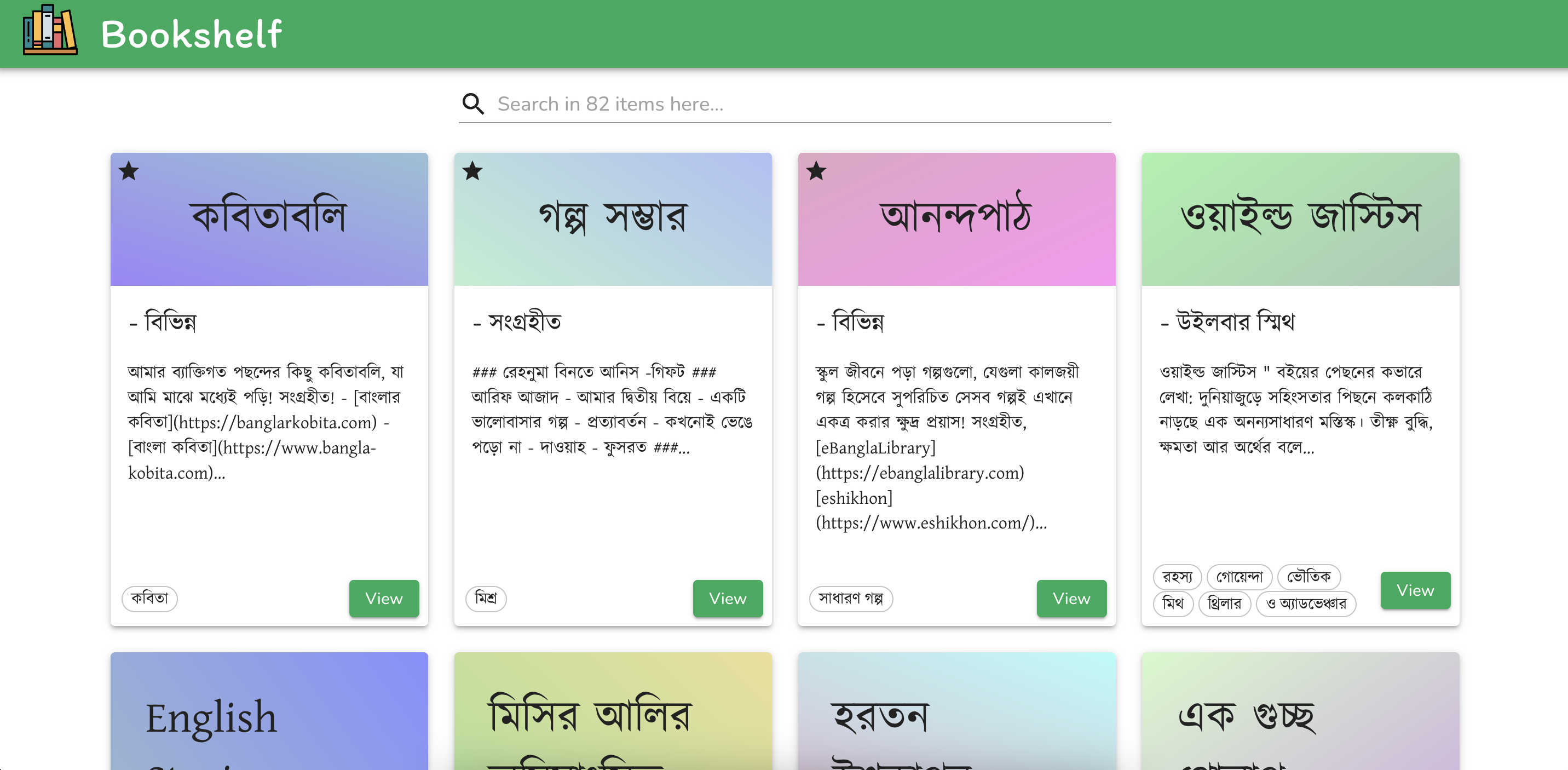Viewport: 1568px width, 770px height.
Task: Open the গল্প সম্ভার card cover
Action: click(x=613, y=219)
